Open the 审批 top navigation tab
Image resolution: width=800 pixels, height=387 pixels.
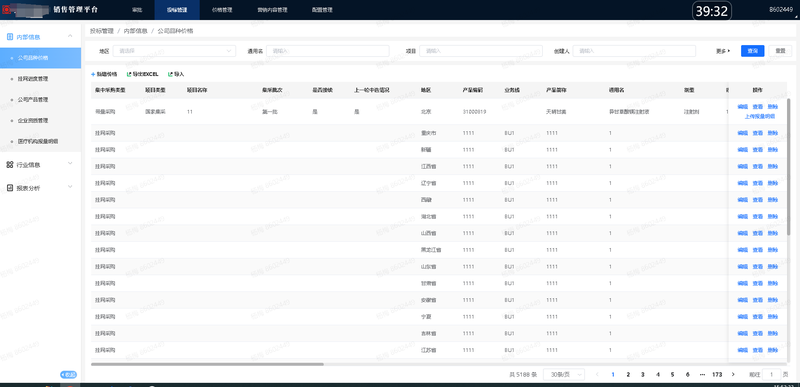point(137,10)
